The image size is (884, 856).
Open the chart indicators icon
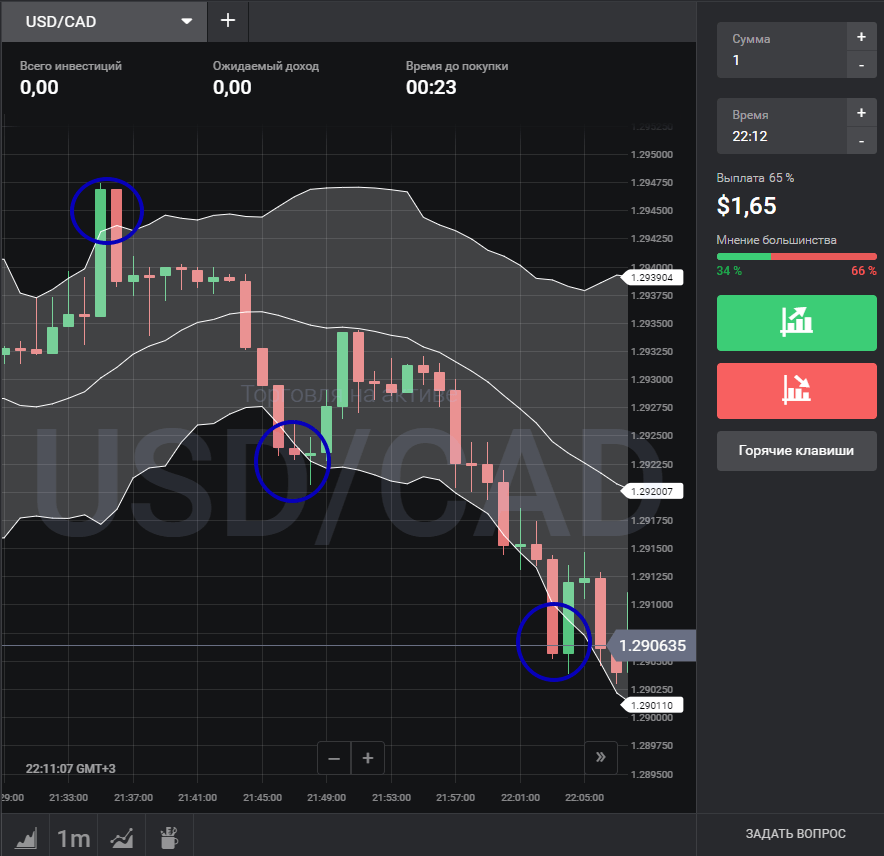123,836
